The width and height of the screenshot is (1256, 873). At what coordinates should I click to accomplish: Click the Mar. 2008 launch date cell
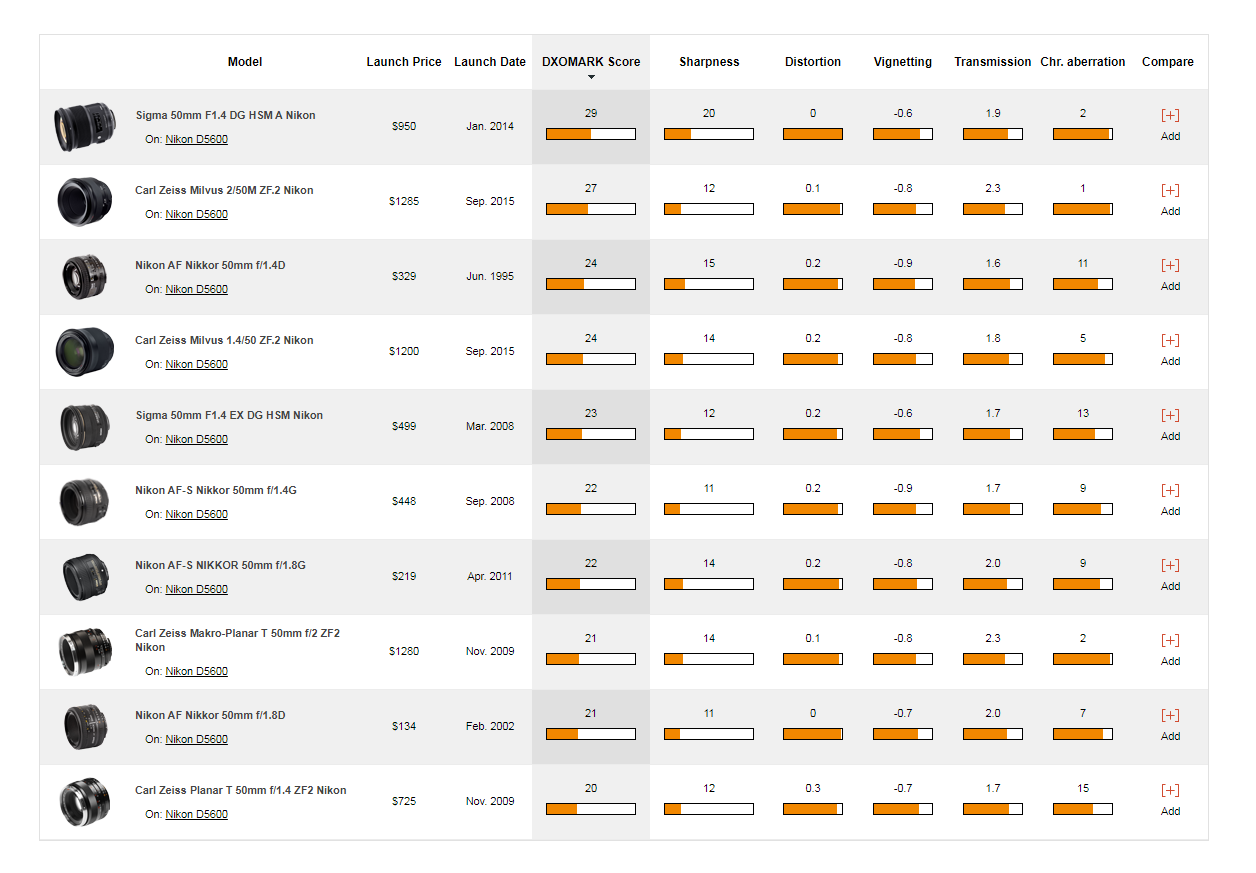tap(490, 426)
